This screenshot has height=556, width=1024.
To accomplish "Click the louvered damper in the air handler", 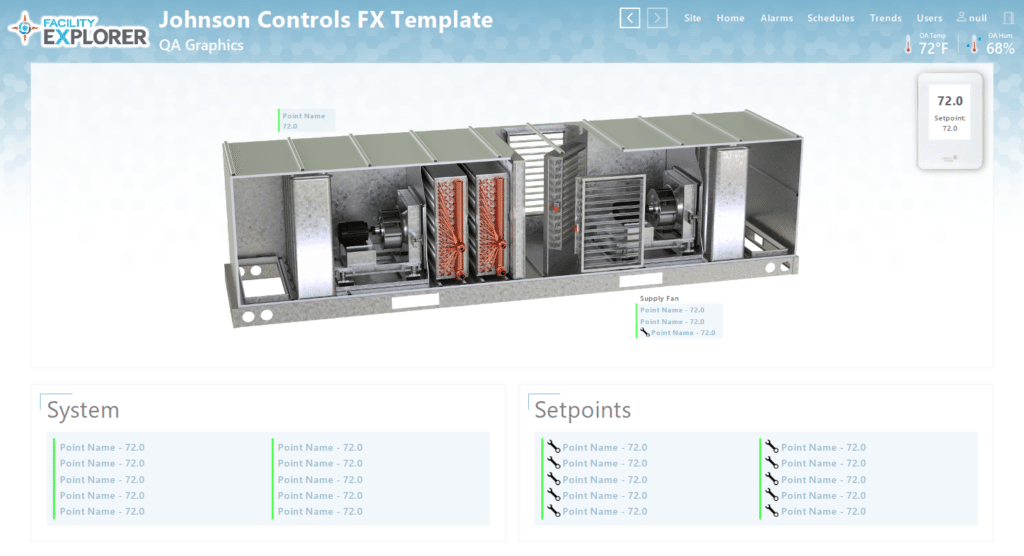I will pos(611,222).
